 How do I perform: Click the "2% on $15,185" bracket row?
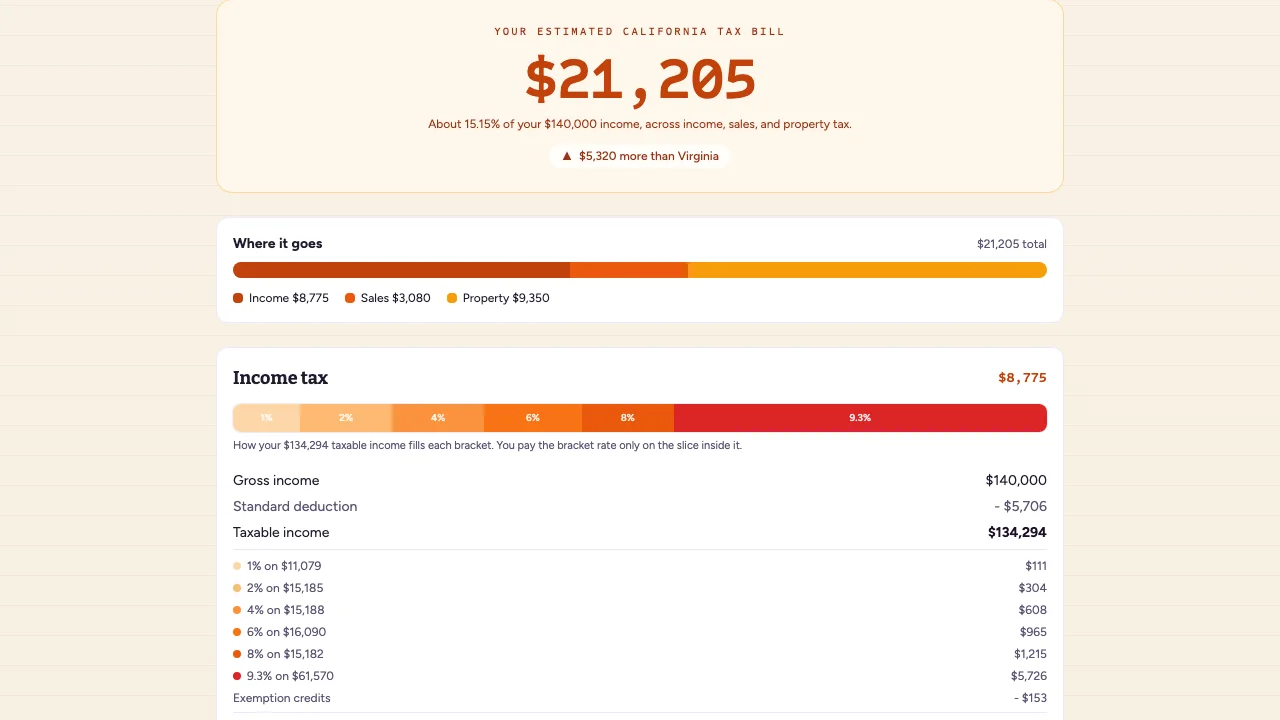640,588
